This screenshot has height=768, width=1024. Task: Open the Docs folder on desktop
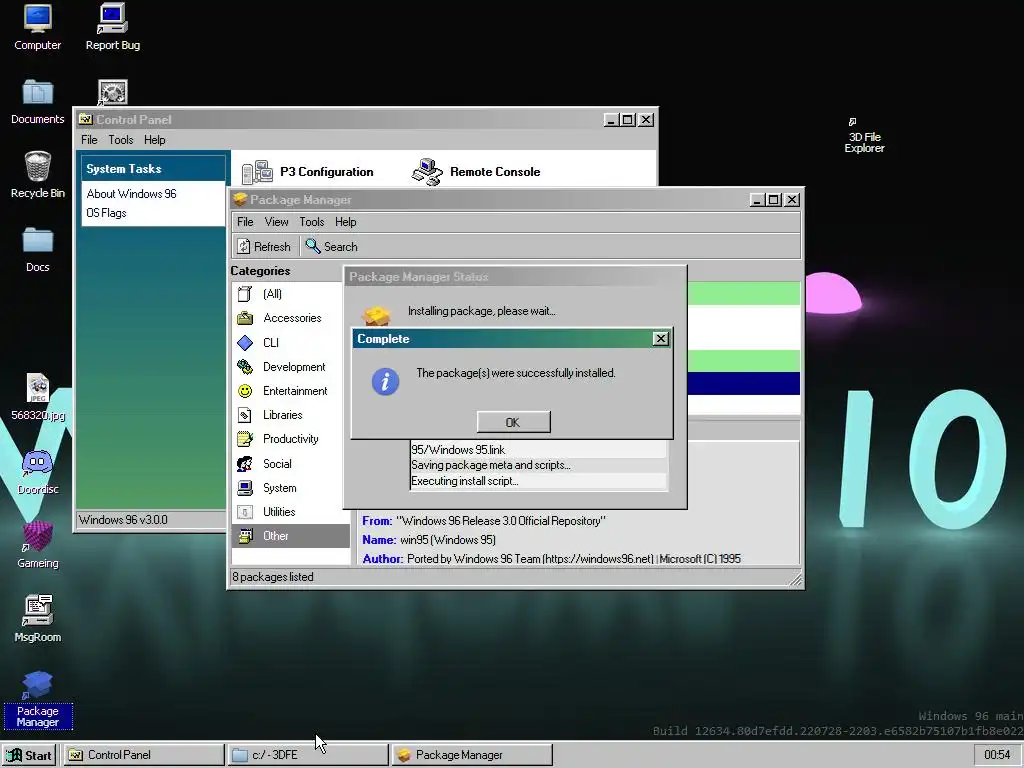coord(37,249)
